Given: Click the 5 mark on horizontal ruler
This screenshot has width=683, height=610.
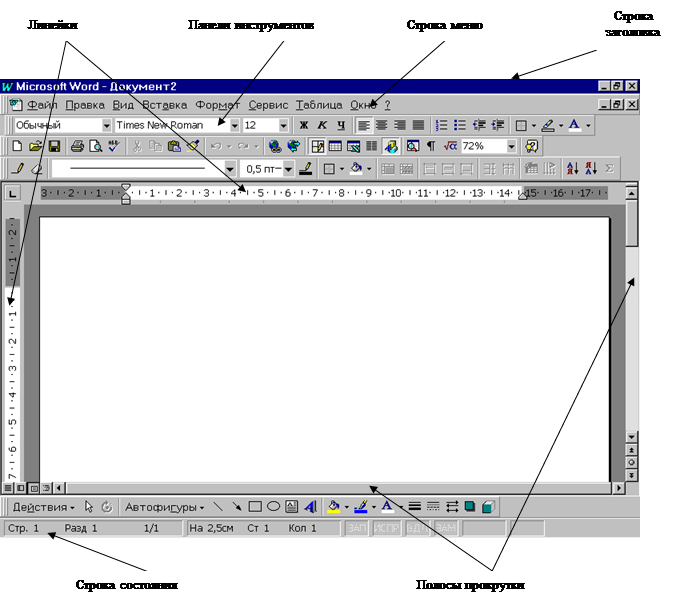Looking at the screenshot, I should (x=260, y=193).
